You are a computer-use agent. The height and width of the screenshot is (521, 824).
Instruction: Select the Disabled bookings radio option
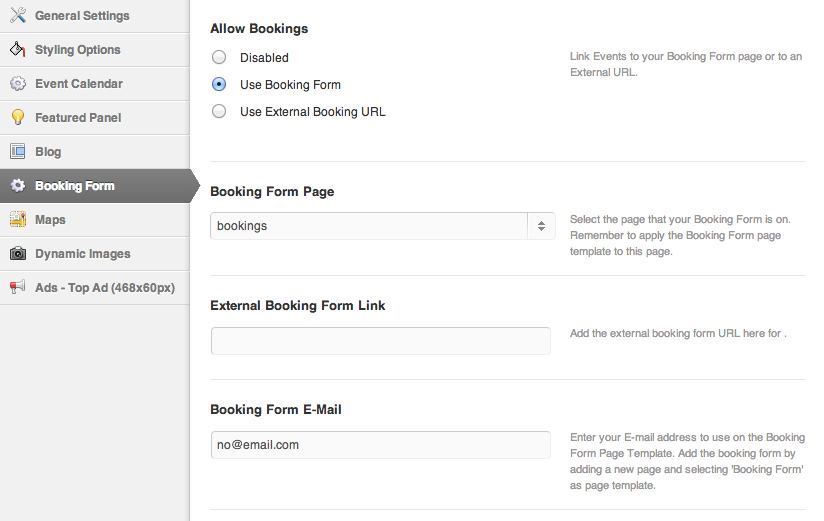[x=219, y=58]
